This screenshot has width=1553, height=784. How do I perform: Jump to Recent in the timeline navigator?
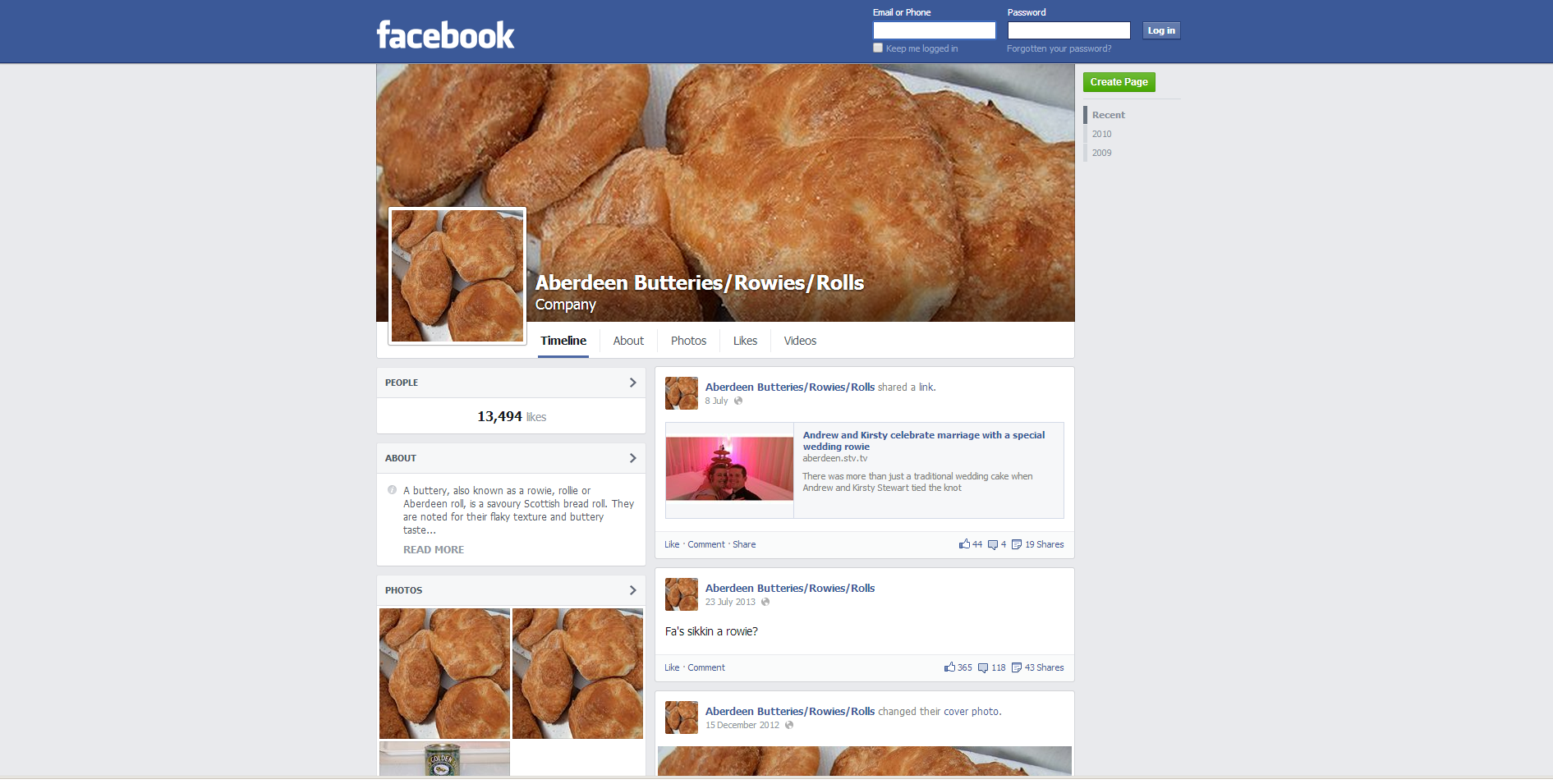tap(1108, 115)
